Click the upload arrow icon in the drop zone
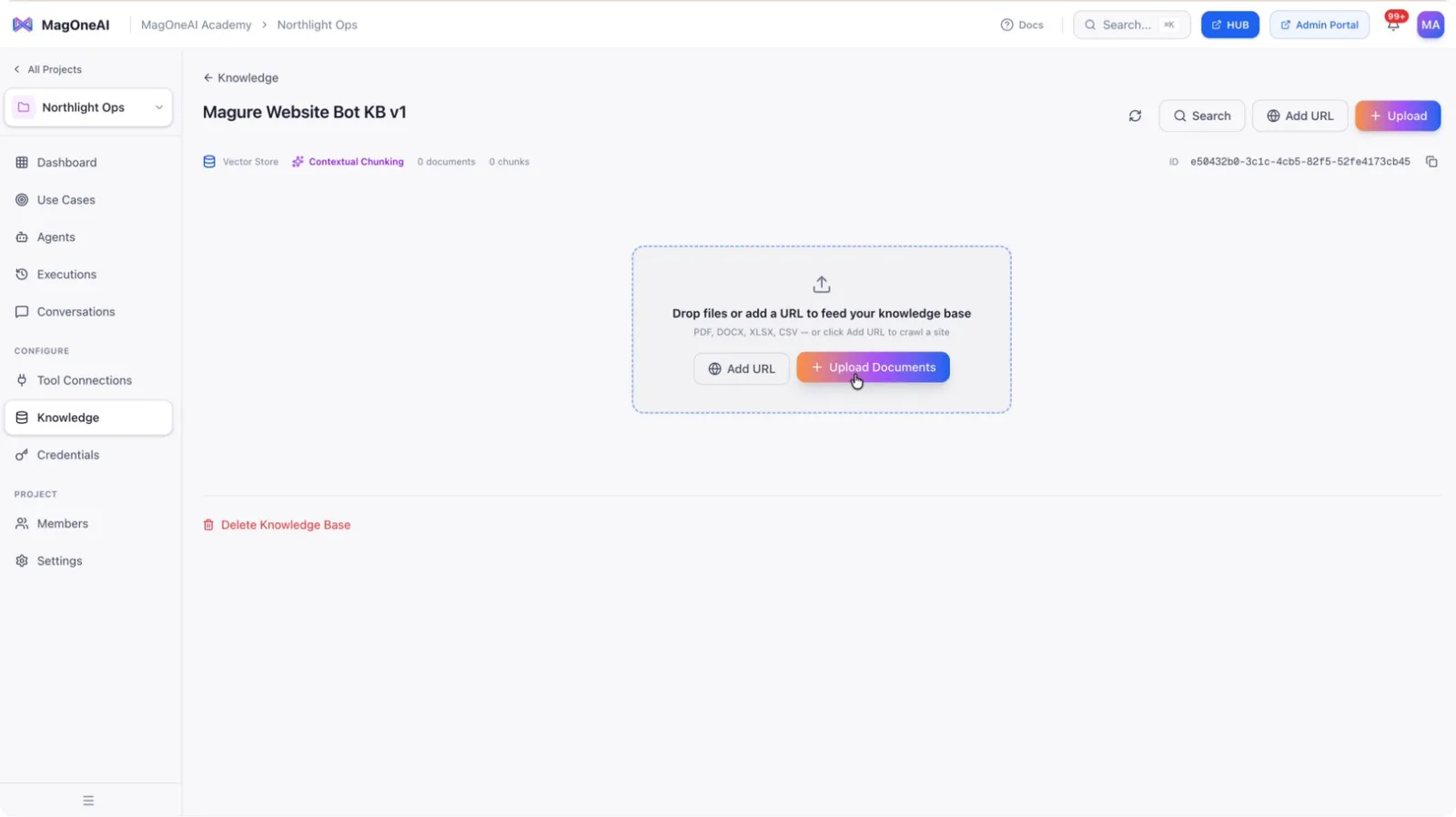Screen dimensions: 1456x817 (822, 284)
